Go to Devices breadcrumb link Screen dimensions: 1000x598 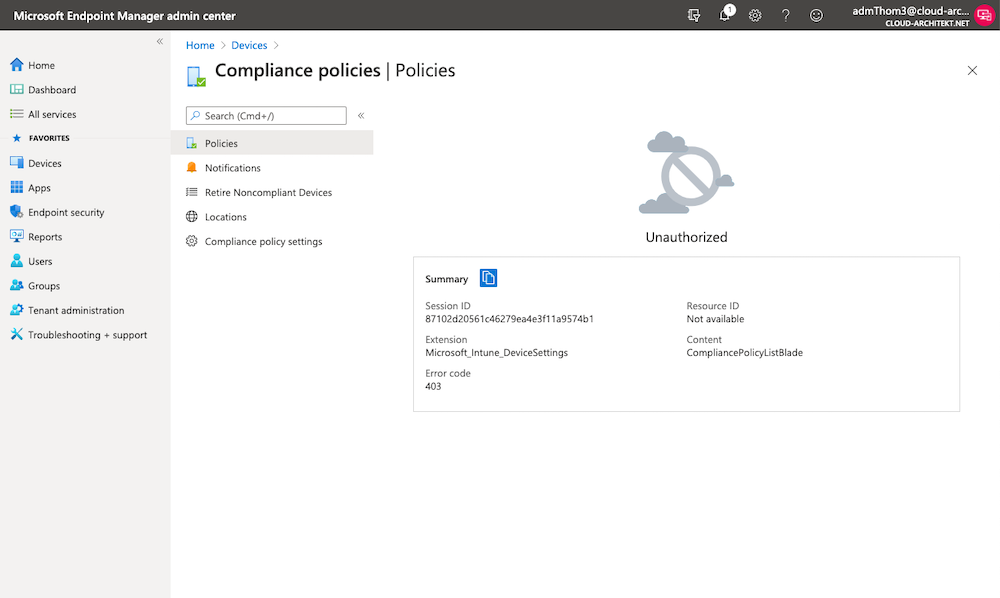[x=249, y=45]
